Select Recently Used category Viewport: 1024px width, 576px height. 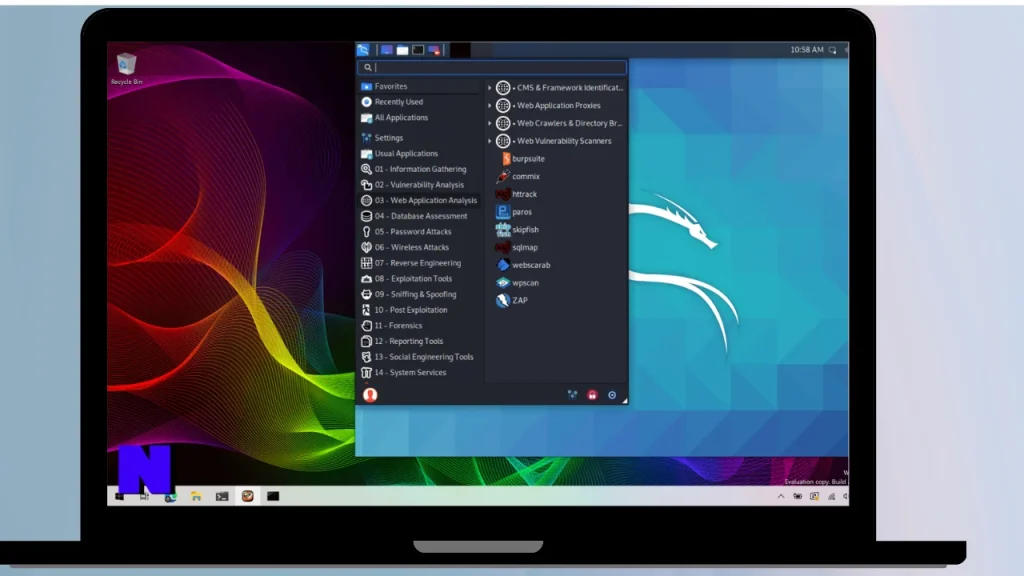pos(419,102)
